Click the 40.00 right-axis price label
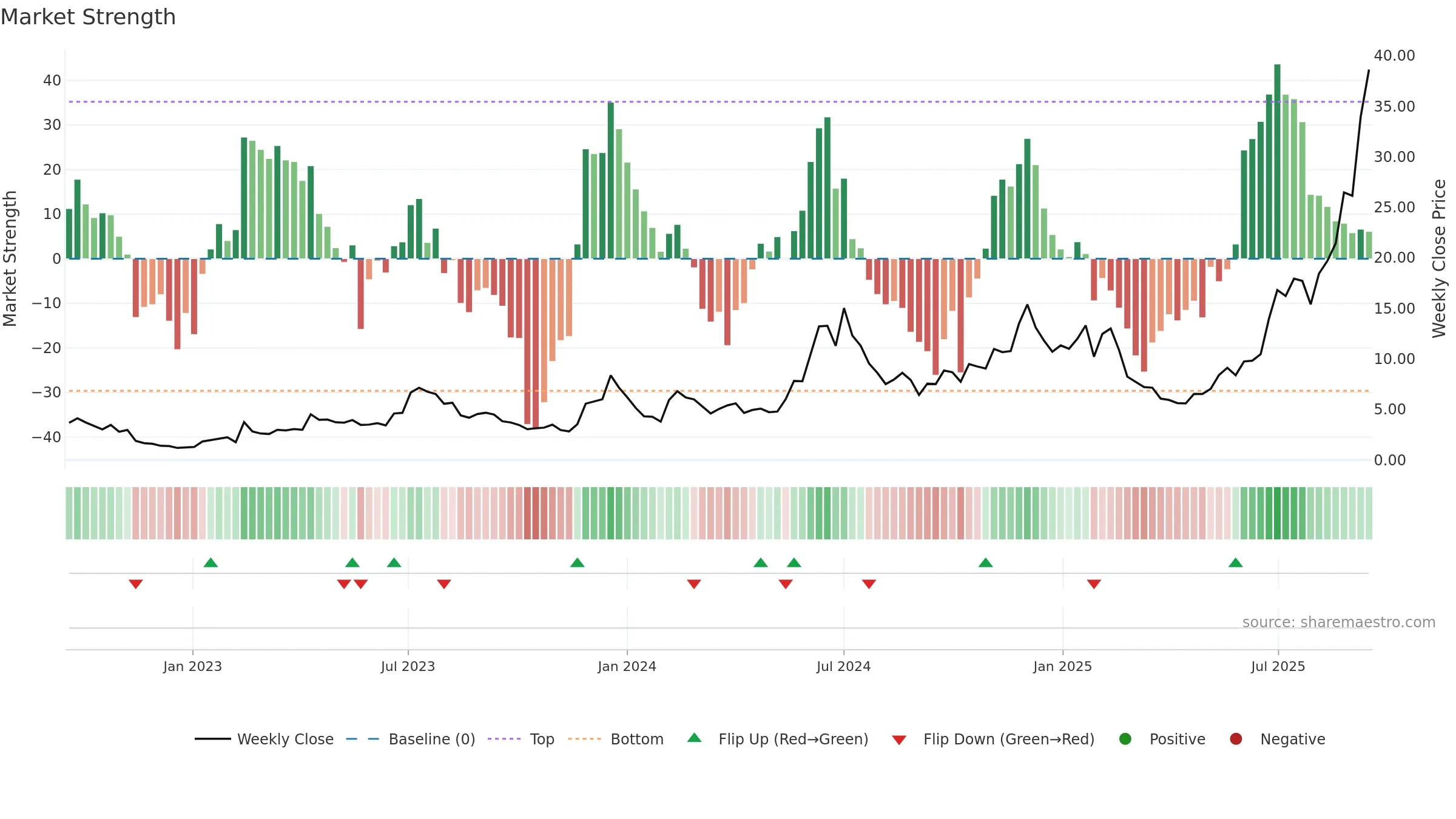Image resolution: width=1456 pixels, height=819 pixels. click(x=1394, y=55)
